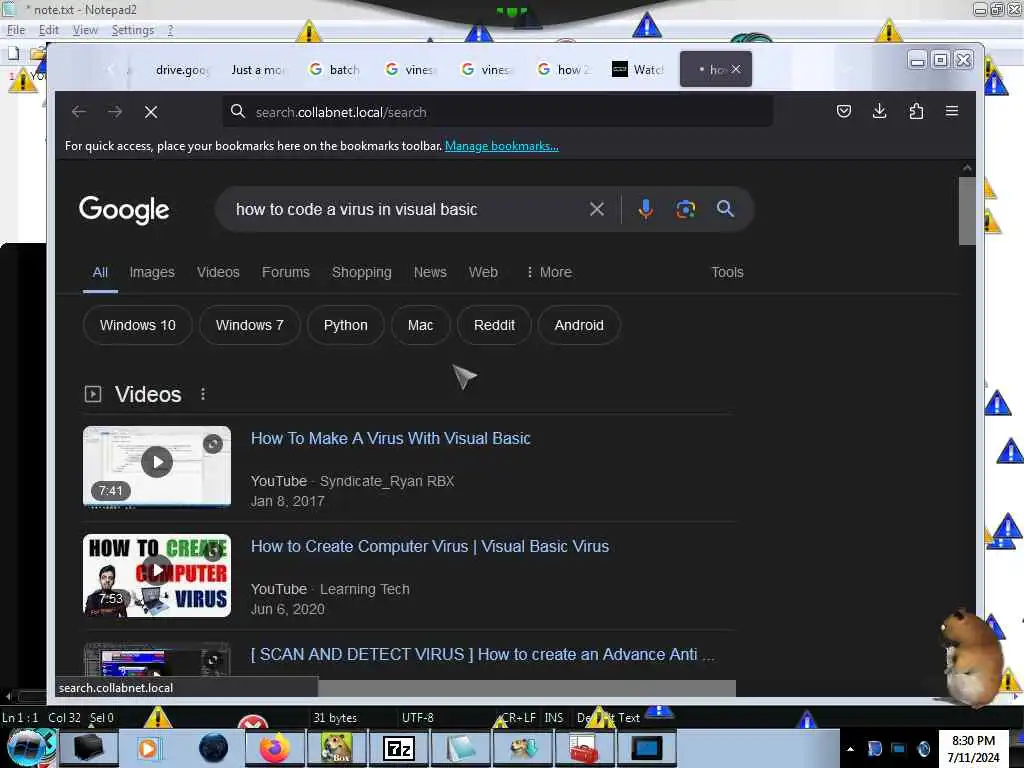
Task: Select the Images search filter
Action: pyautogui.click(x=152, y=272)
